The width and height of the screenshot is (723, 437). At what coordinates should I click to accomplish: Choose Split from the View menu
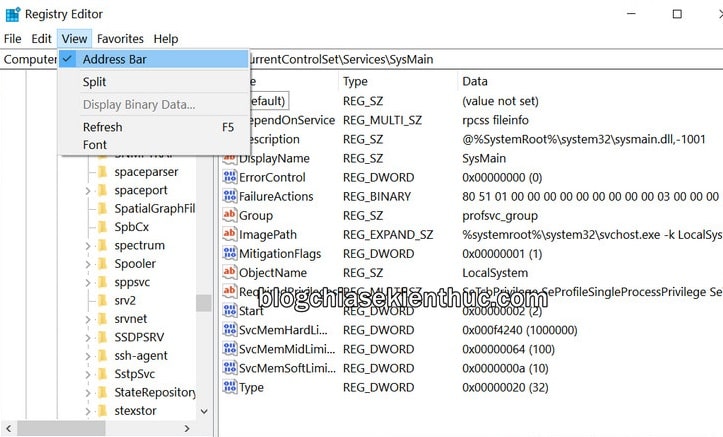pyautogui.click(x=154, y=82)
